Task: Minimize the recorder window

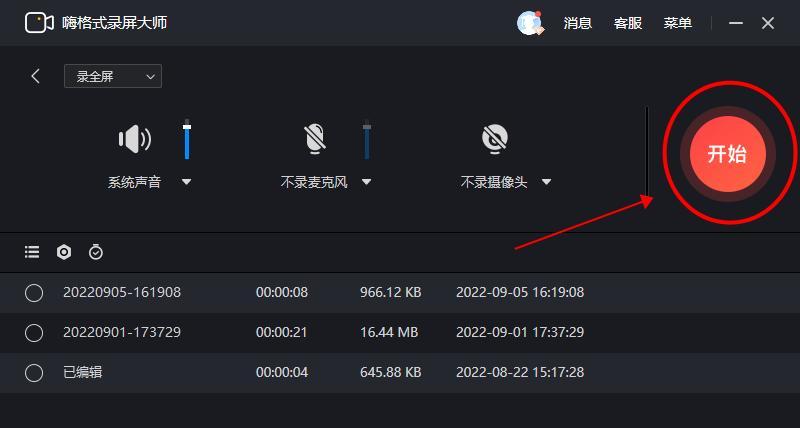Action: tap(736, 23)
